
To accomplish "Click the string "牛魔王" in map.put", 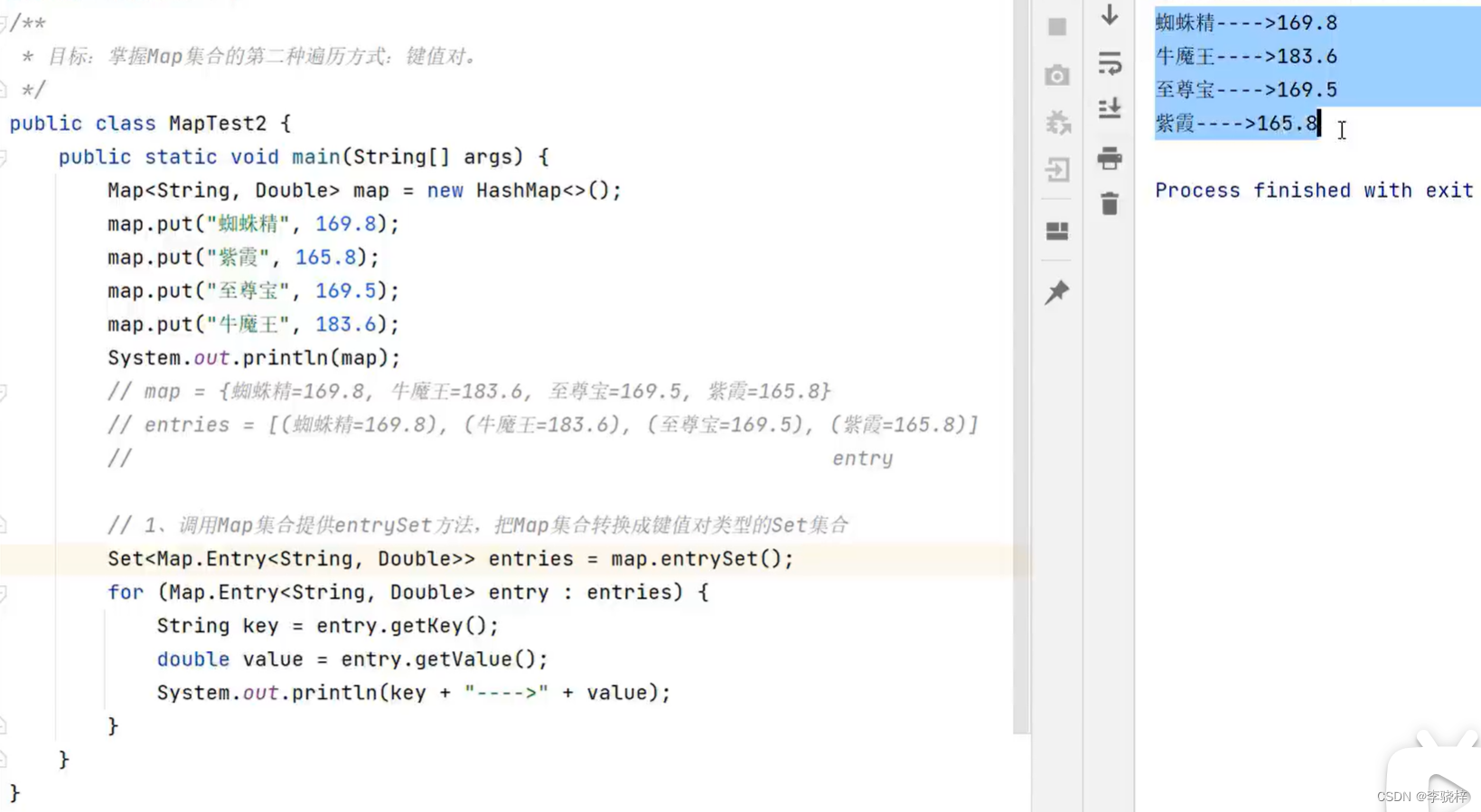I will click(x=248, y=324).
